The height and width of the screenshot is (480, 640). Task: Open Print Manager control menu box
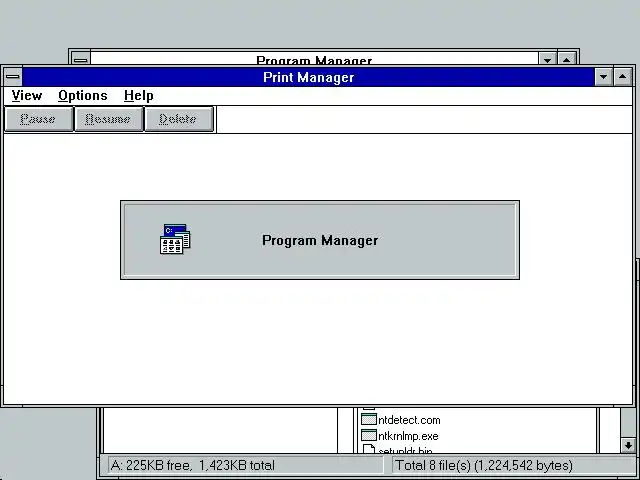point(13,77)
